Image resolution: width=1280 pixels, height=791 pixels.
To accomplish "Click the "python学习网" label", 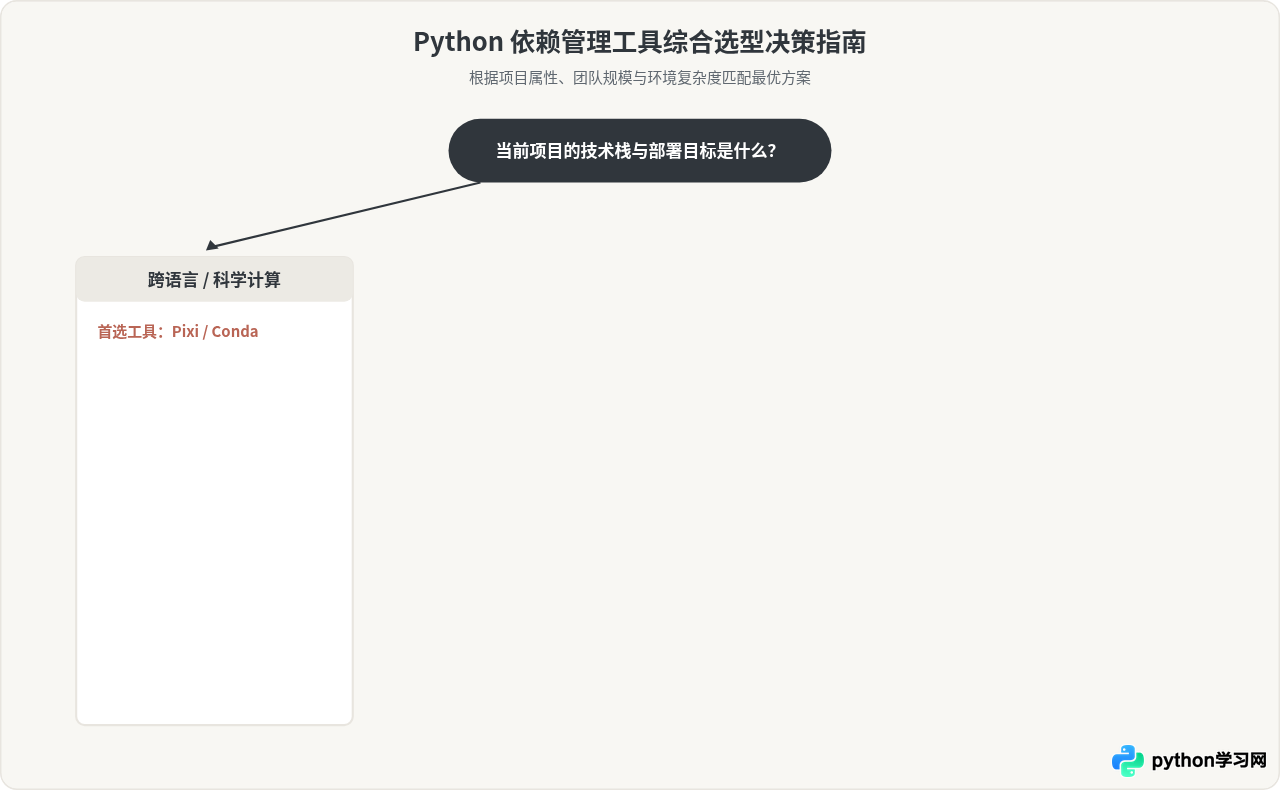I will click(x=1209, y=761).
